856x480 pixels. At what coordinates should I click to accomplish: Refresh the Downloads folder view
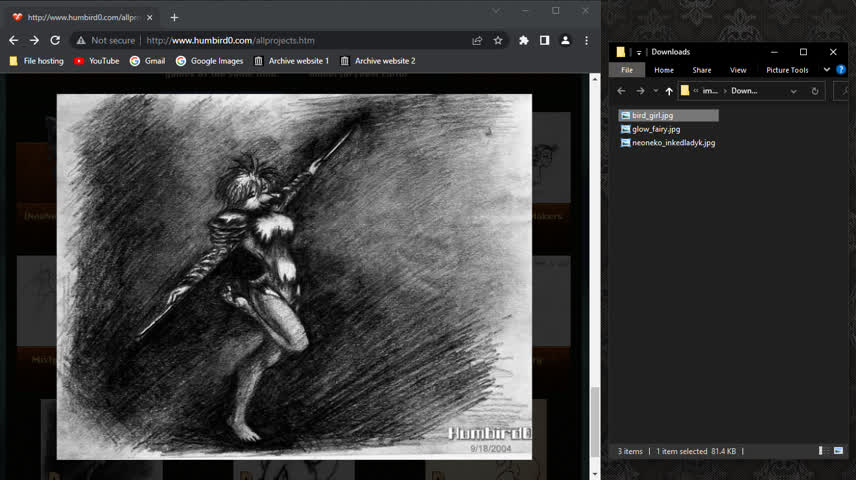pyautogui.click(x=815, y=91)
